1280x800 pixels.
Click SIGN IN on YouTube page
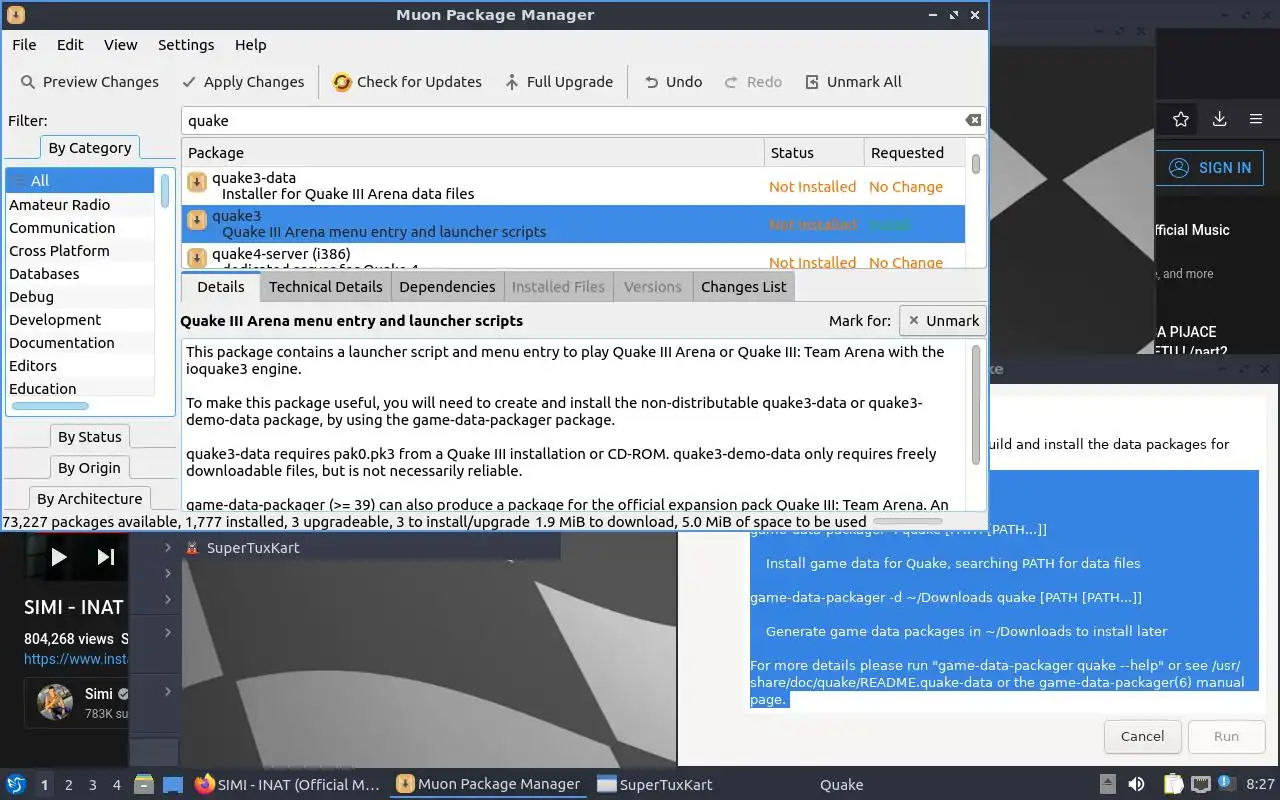(1210, 168)
